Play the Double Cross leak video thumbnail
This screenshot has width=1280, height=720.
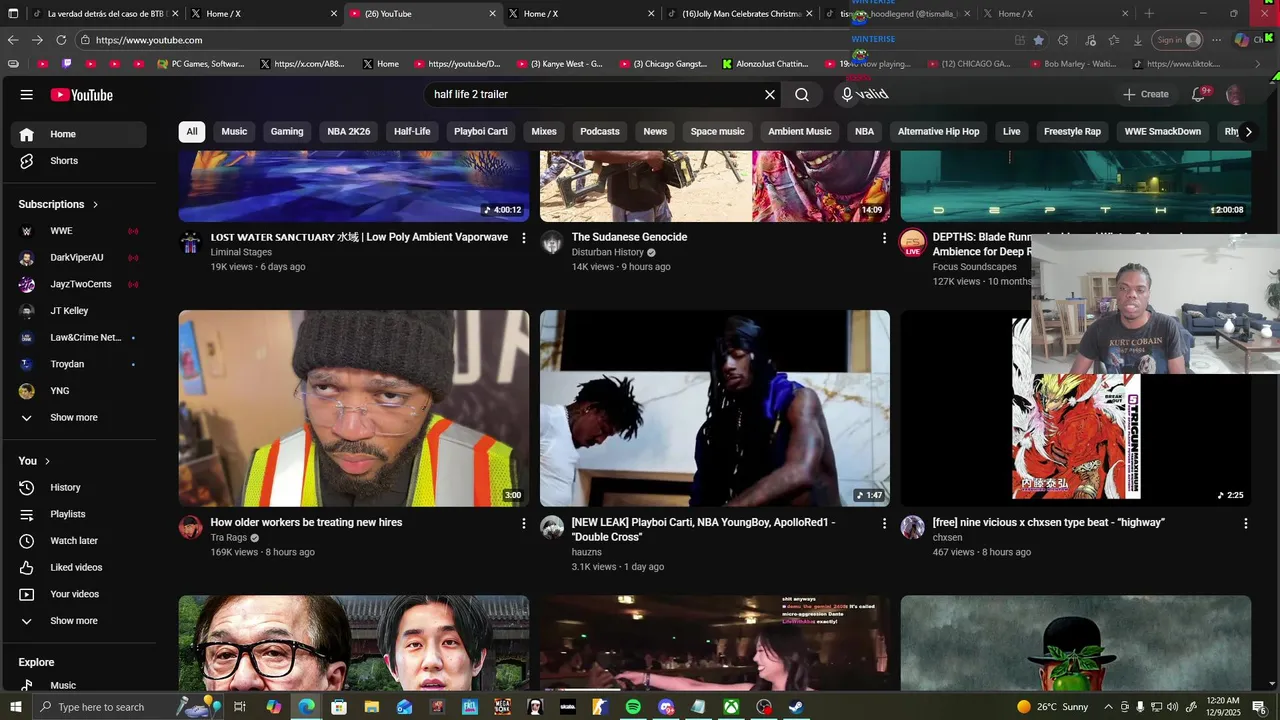(x=715, y=408)
